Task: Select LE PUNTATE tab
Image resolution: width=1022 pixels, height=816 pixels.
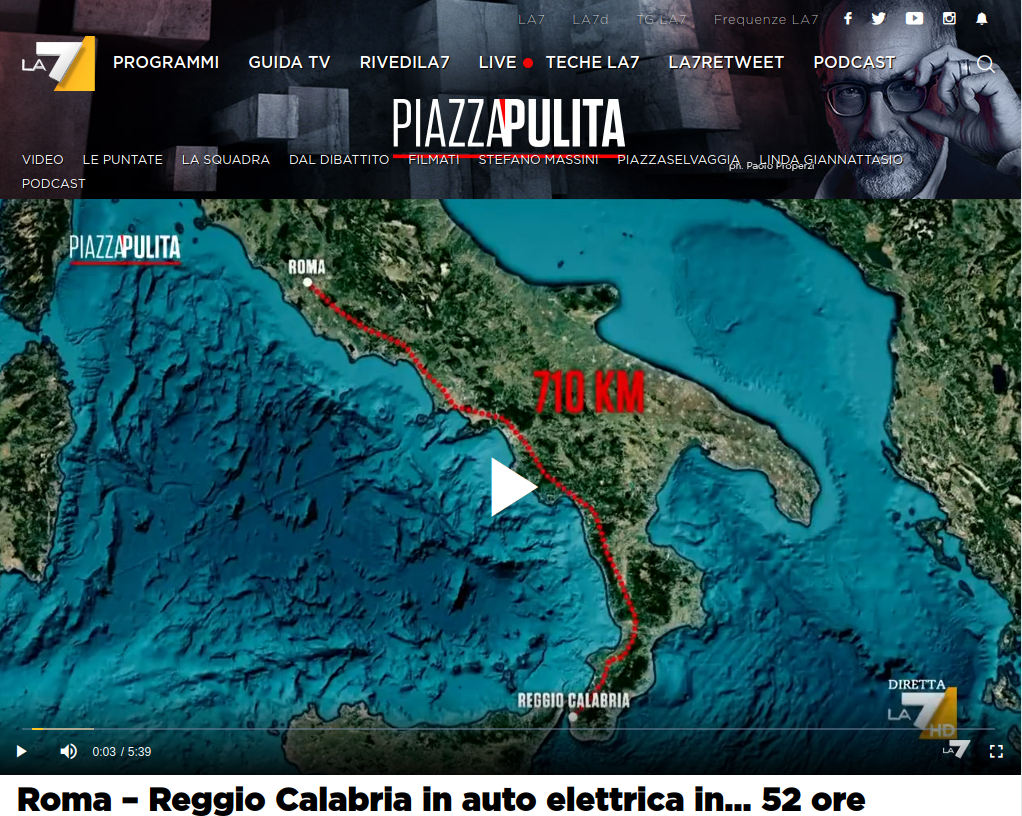Action: [x=123, y=160]
